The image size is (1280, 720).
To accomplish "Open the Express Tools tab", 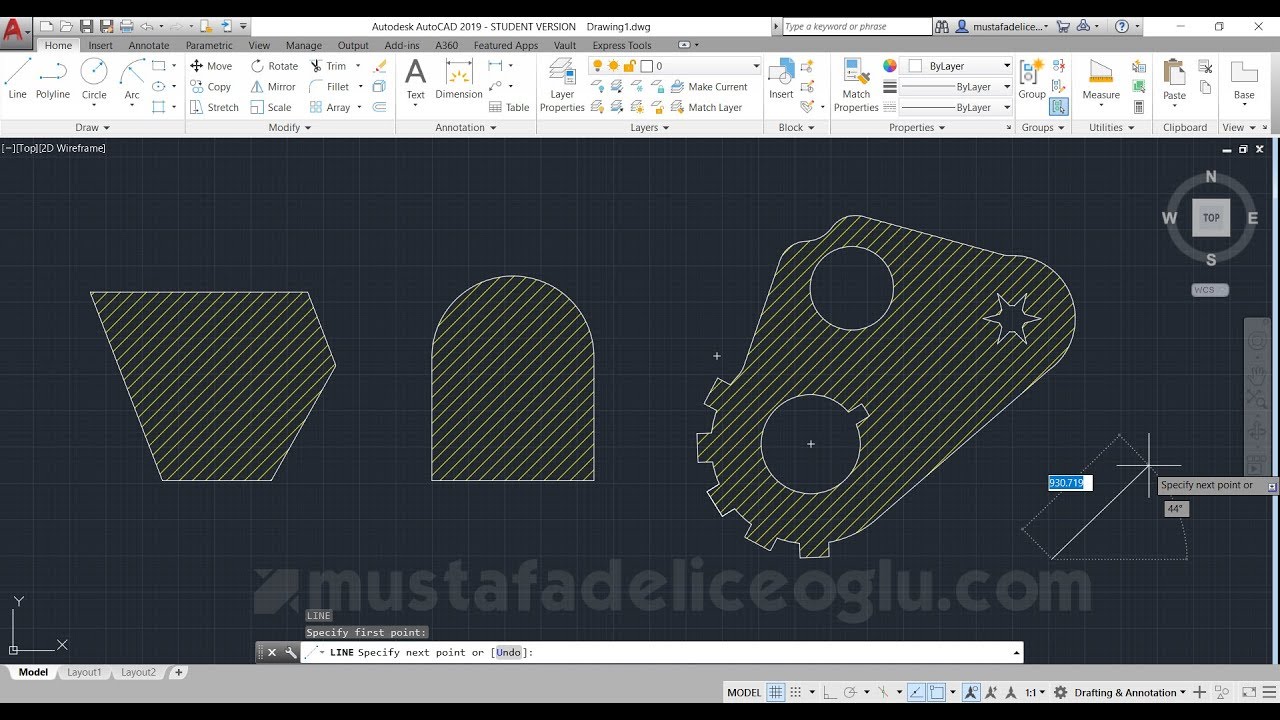I will coord(622,45).
